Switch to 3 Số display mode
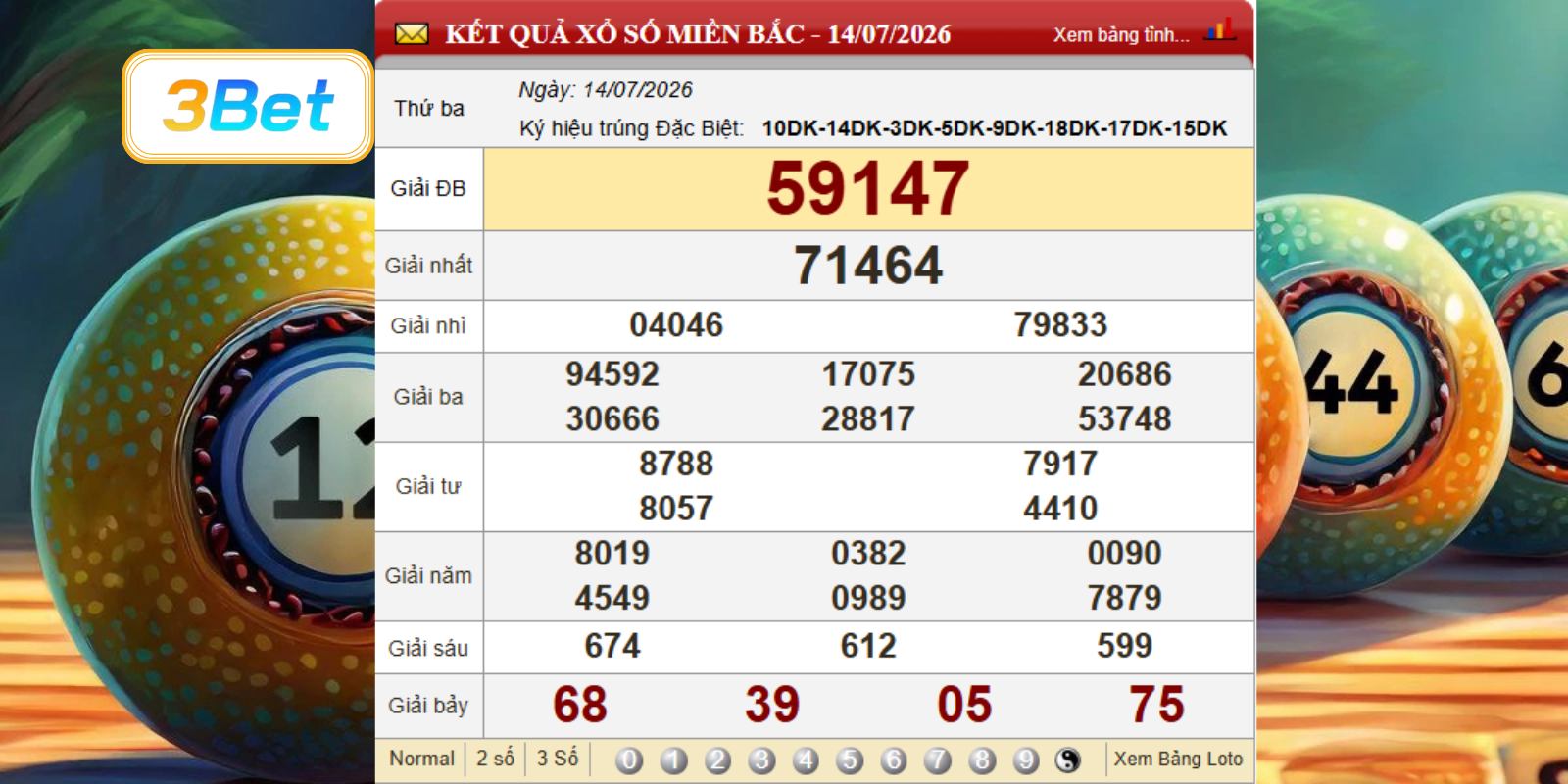 pos(557,759)
